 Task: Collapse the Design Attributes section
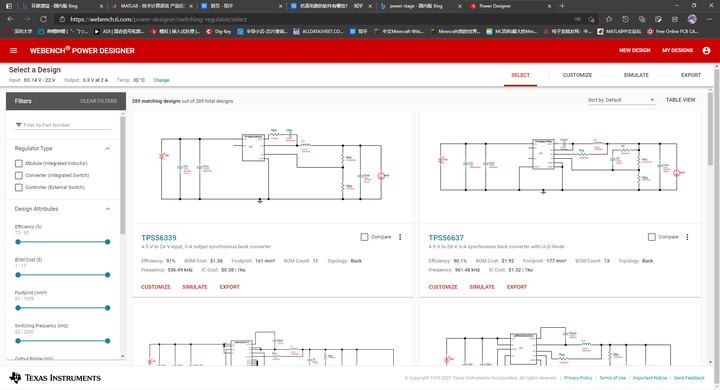pos(107,209)
